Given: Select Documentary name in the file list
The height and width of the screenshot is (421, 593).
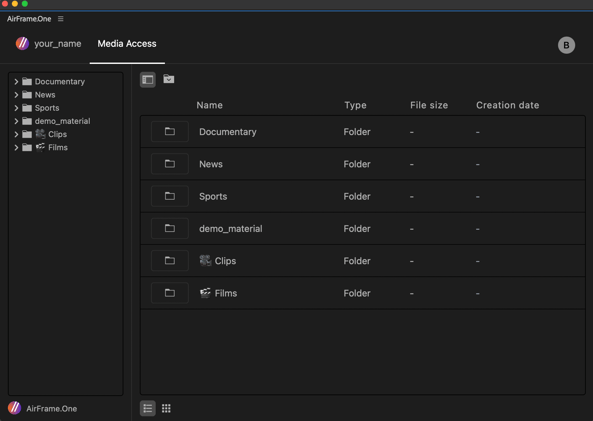Looking at the screenshot, I should click(228, 132).
